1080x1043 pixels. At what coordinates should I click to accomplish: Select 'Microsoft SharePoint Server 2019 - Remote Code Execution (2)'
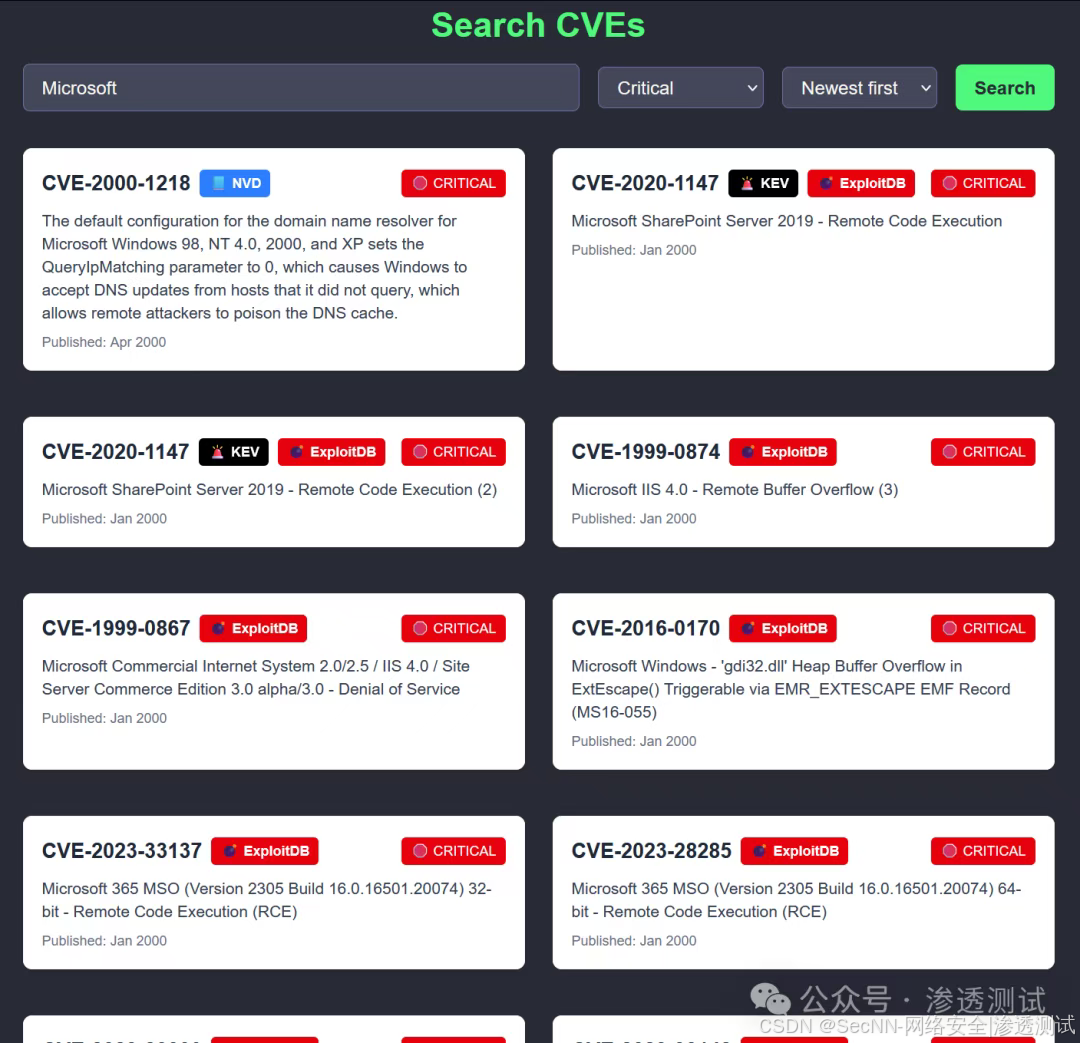pos(269,490)
